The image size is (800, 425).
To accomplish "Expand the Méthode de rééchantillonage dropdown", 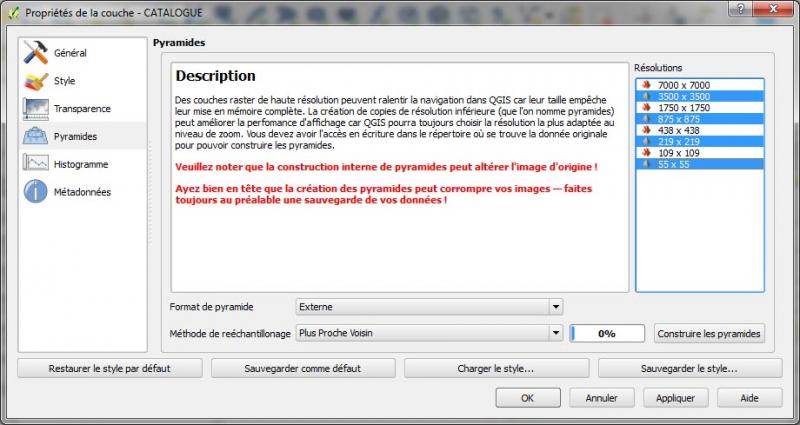I will [429, 334].
